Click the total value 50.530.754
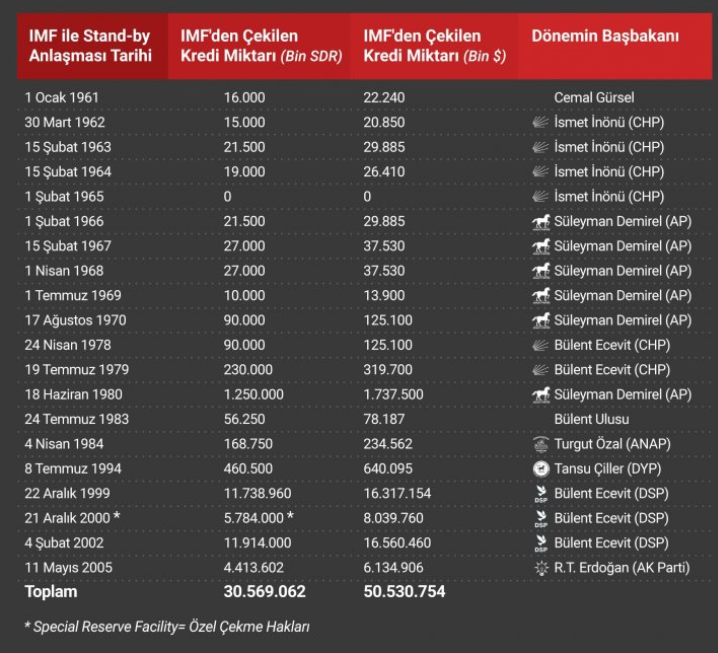Viewport: 718px width, 653px height. (404, 592)
